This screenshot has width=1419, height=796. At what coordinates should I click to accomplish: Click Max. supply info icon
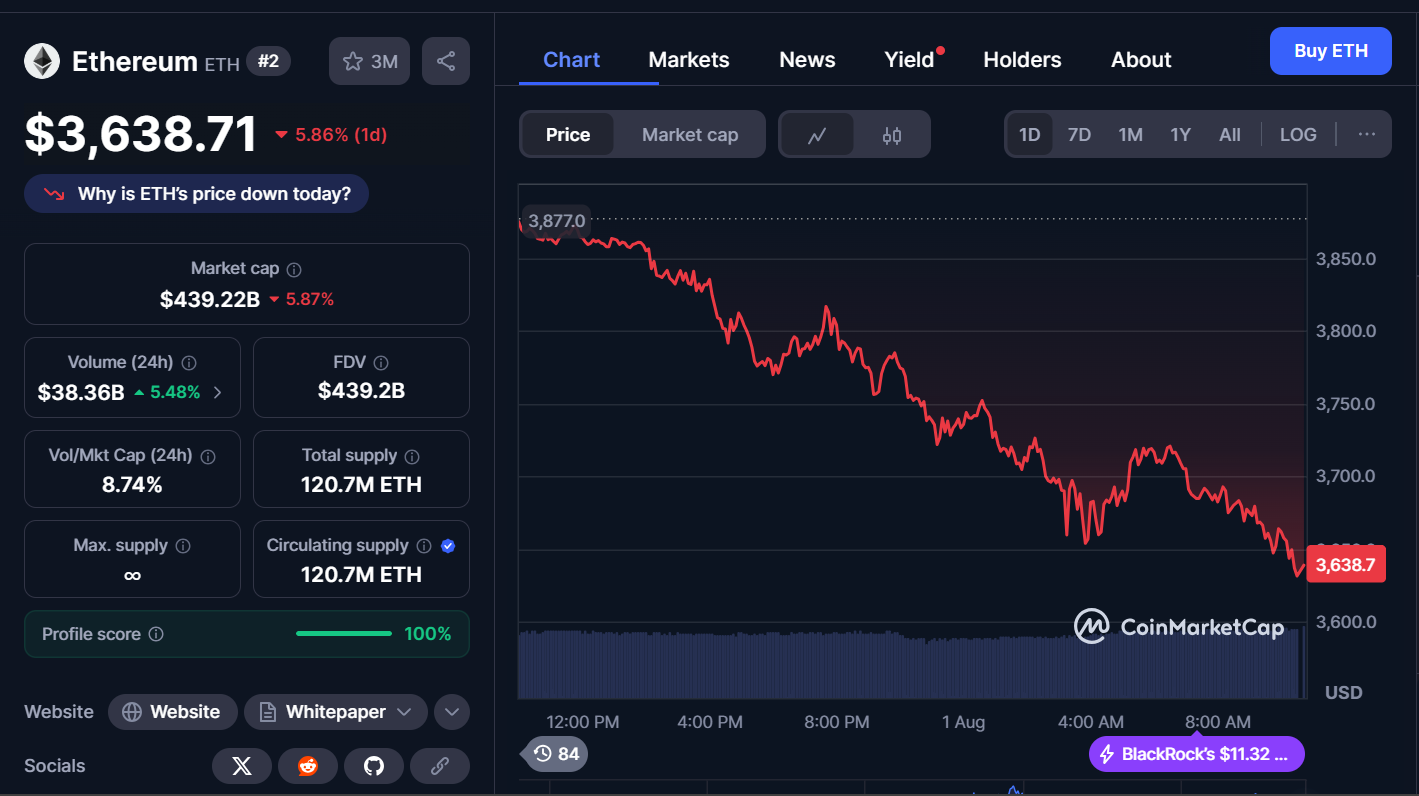click(x=183, y=546)
